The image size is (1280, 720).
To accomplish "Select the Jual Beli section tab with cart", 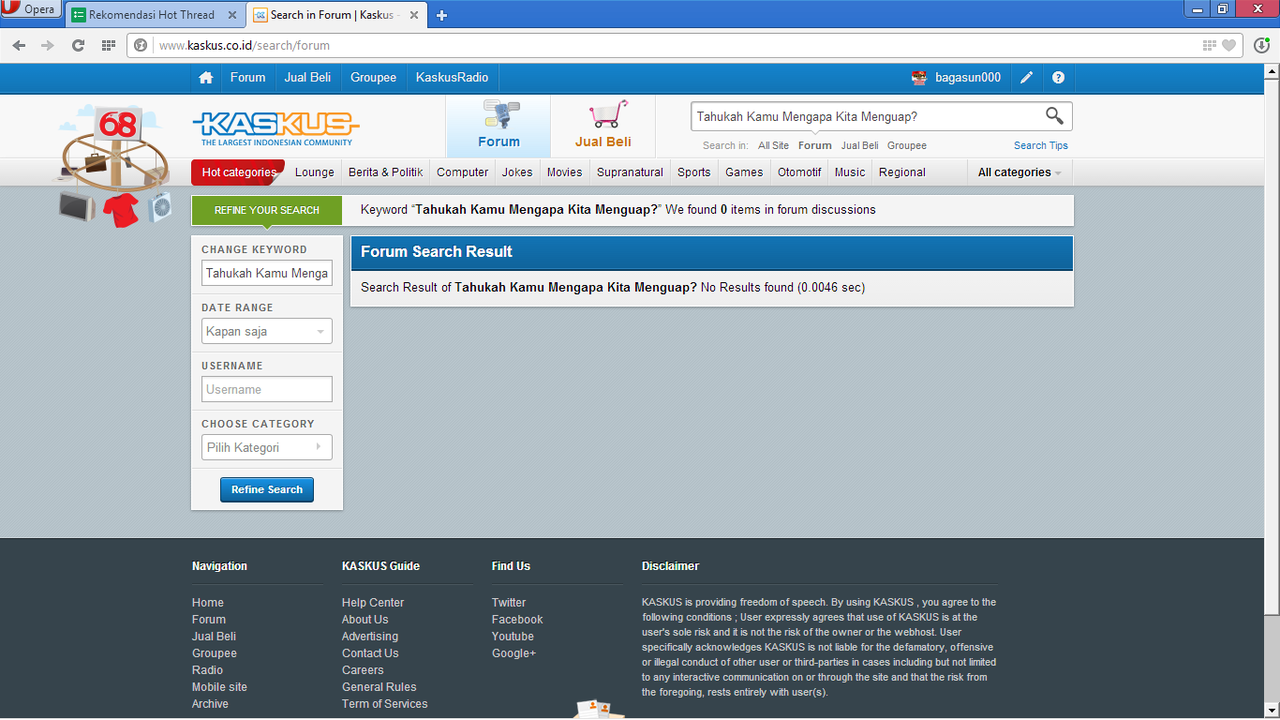I will tap(603, 126).
